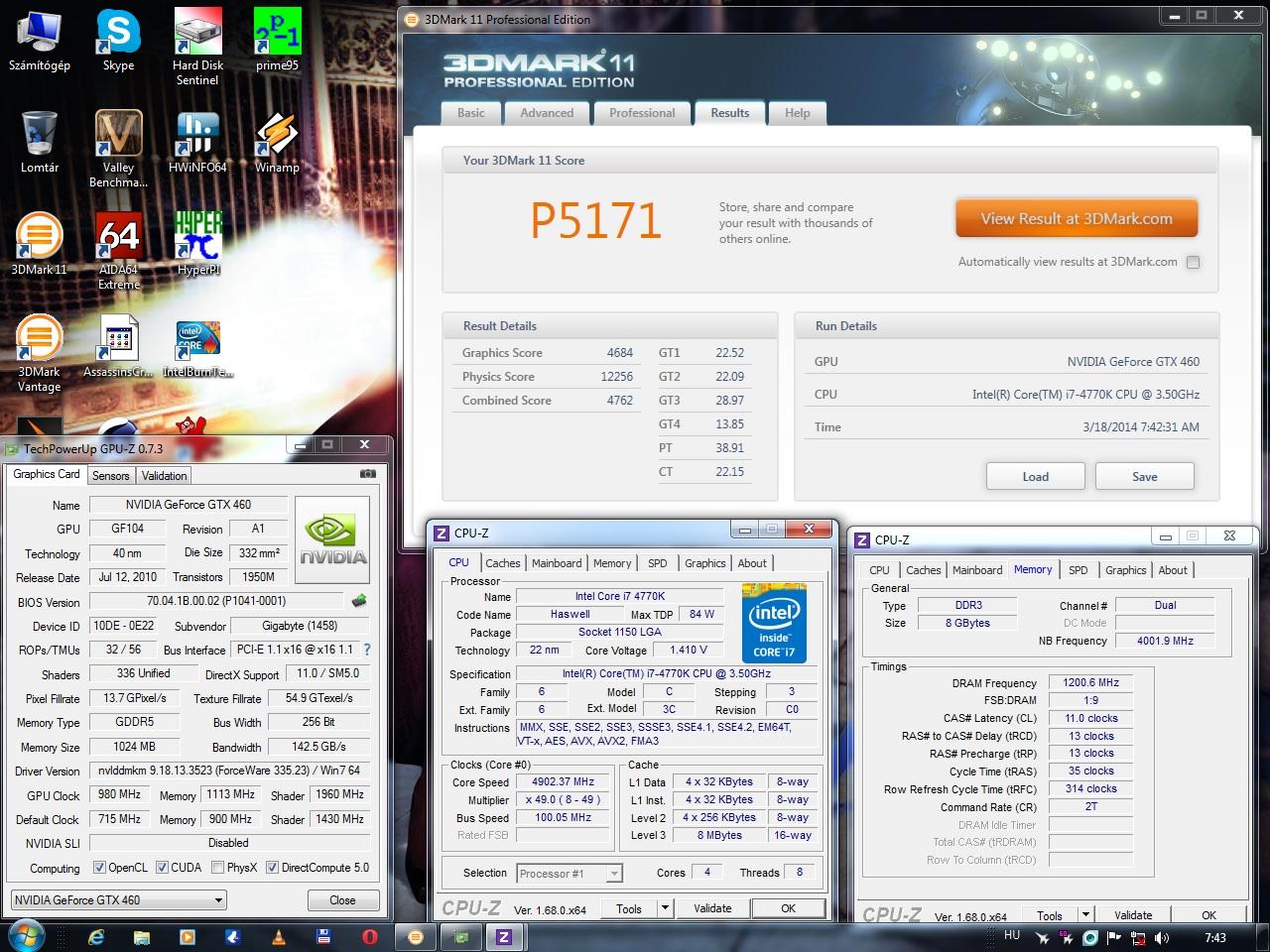The height and width of the screenshot is (952, 1270).
Task: Click the HU language indicator in taskbar
Action: click(1012, 934)
